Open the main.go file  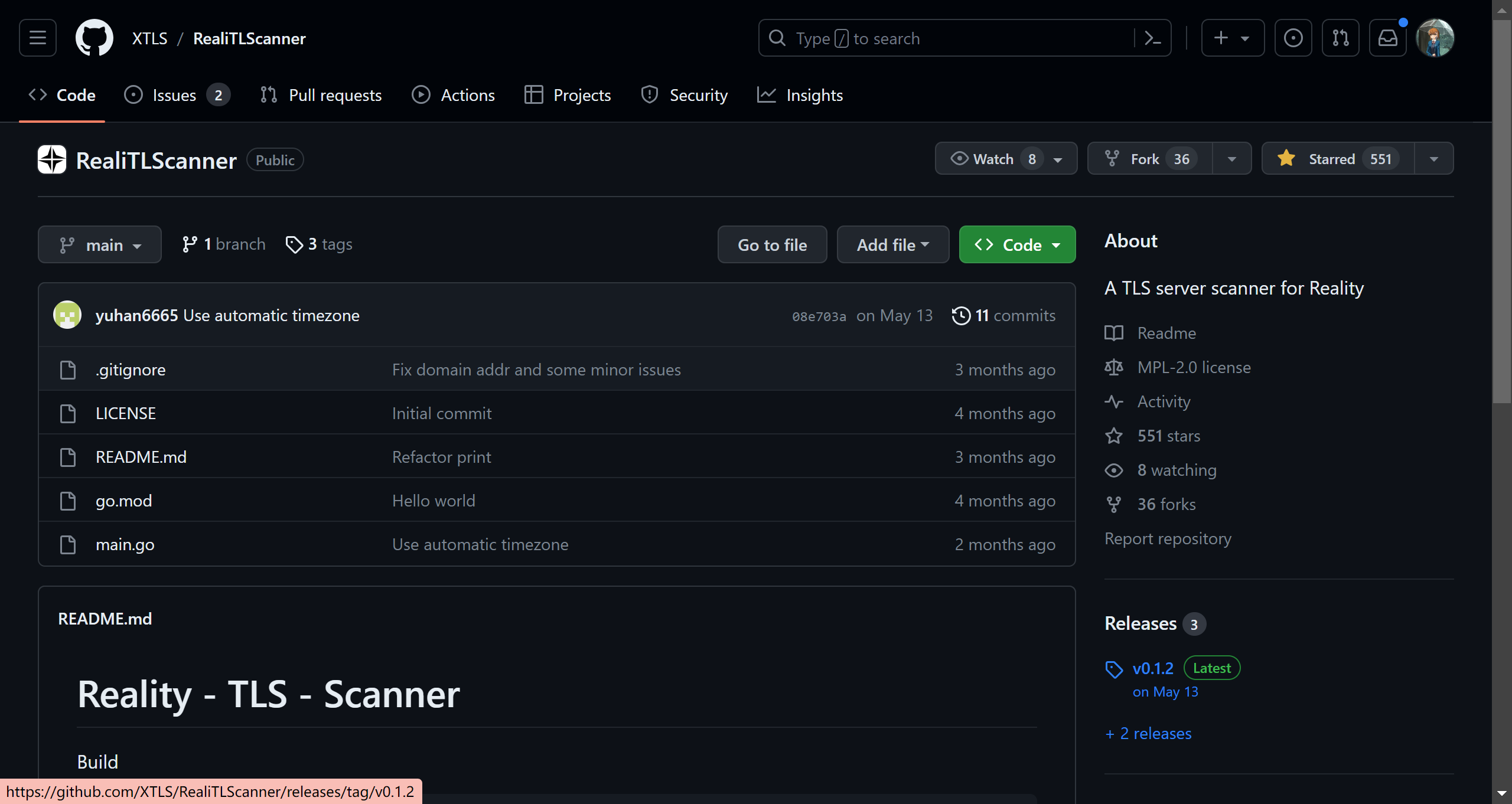click(x=125, y=544)
